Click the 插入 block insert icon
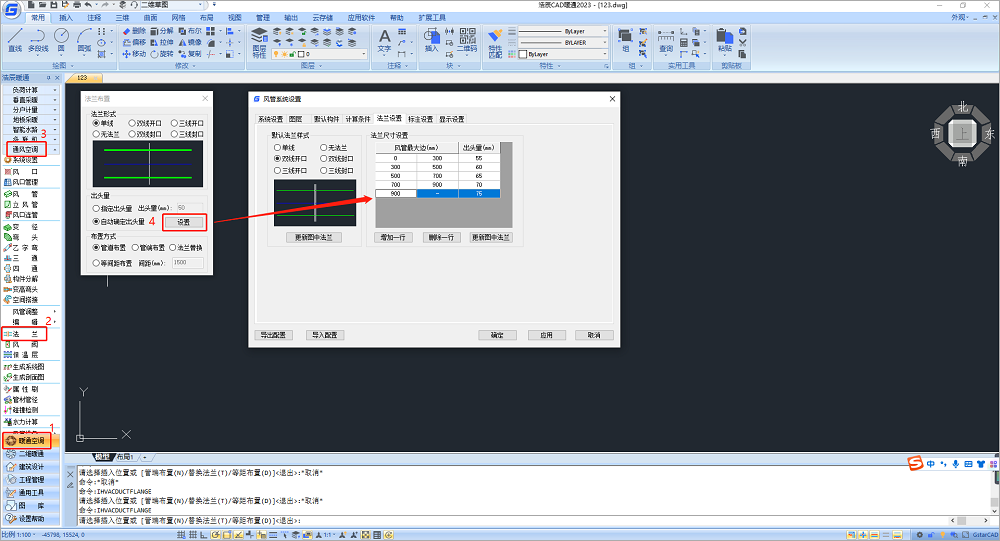Screen dimensions: 1000x541 click(432, 41)
